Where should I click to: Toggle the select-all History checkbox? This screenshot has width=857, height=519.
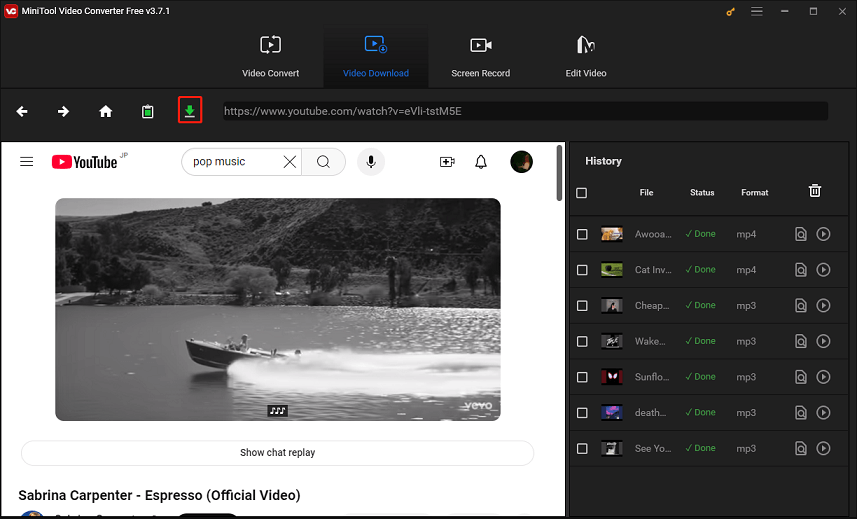pyautogui.click(x=582, y=193)
